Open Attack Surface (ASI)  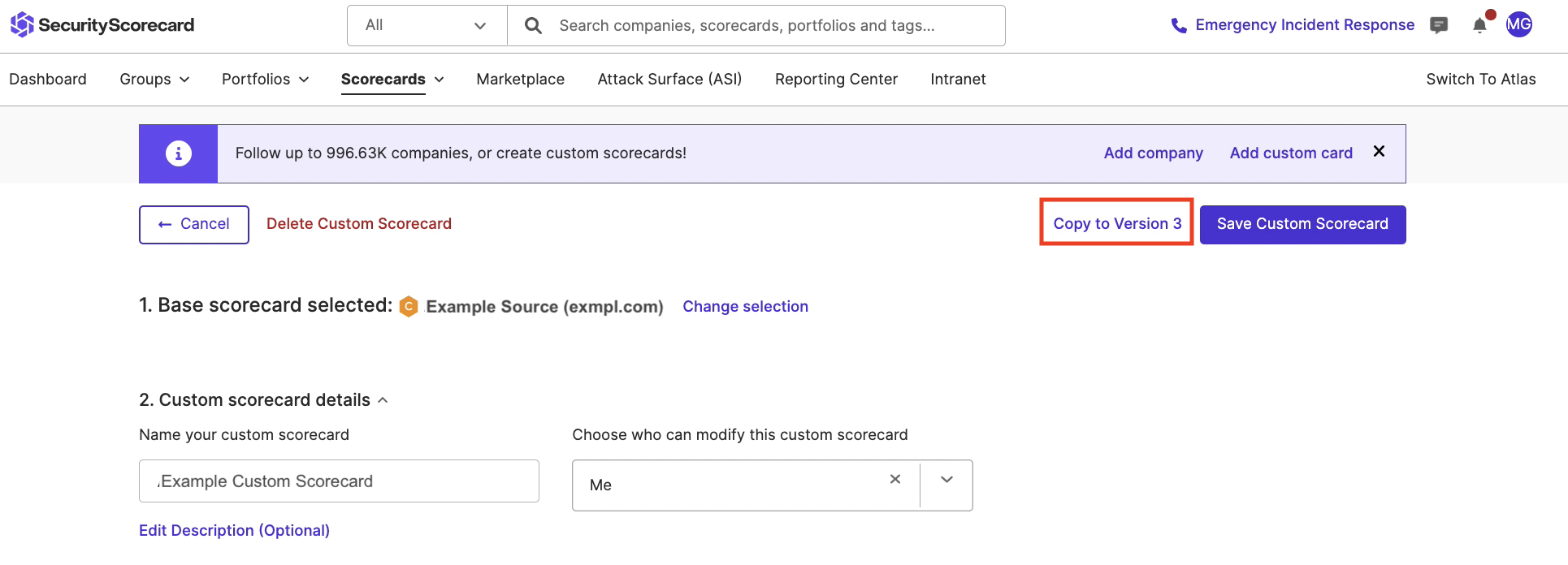click(669, 79)
